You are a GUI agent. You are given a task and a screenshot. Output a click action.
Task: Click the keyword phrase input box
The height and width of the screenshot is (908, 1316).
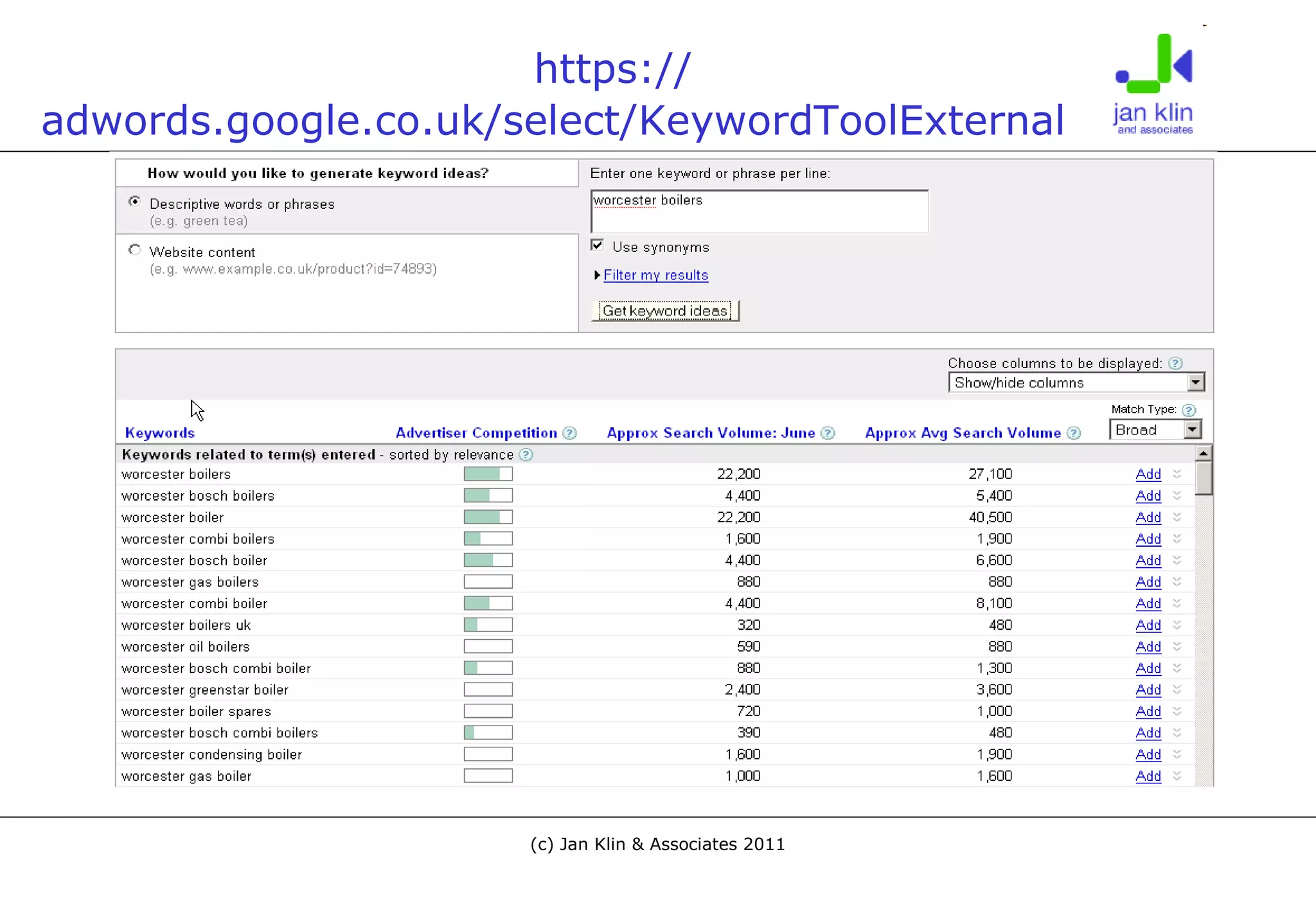(760, 211)
